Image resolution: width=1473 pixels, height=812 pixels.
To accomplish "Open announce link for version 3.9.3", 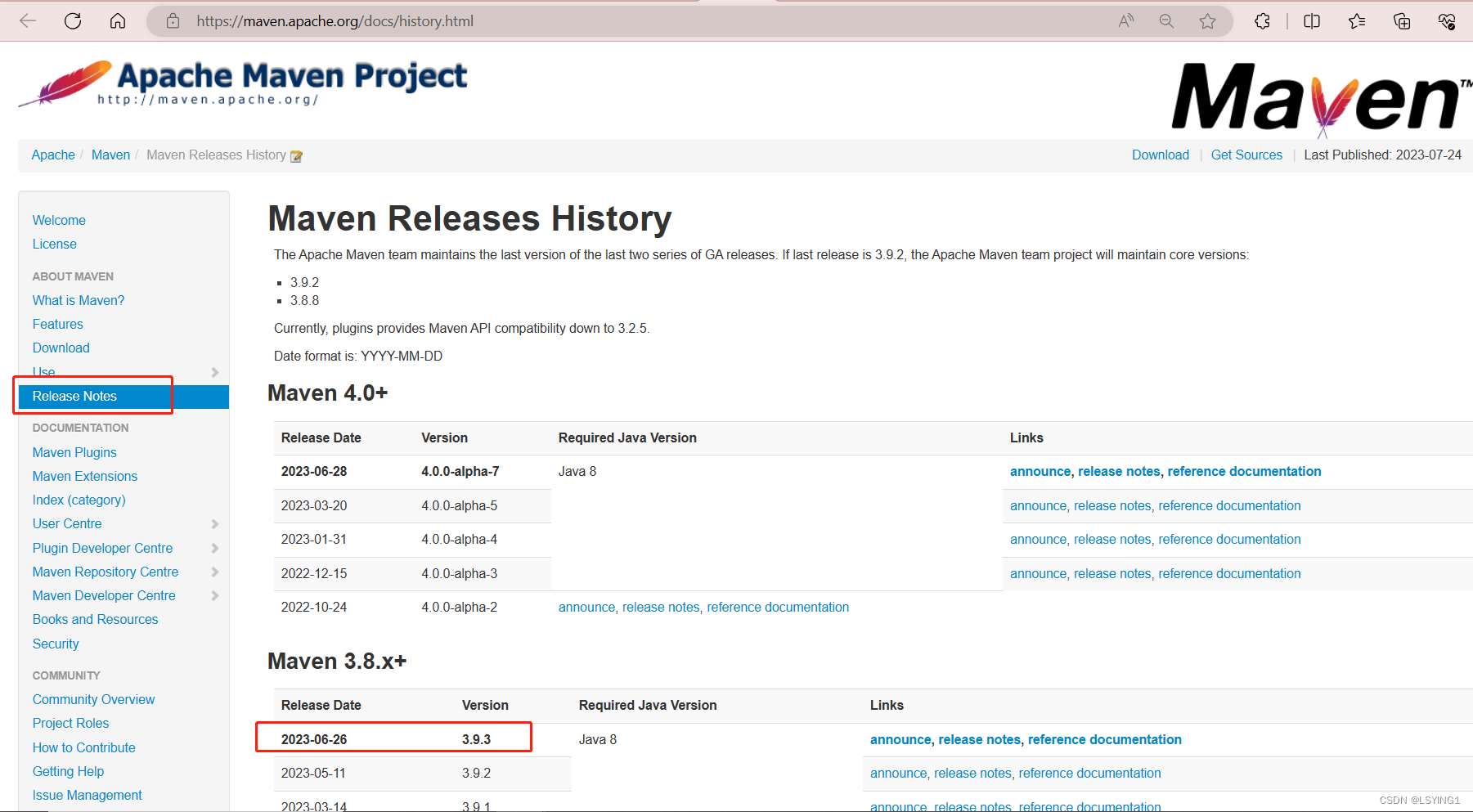I will [900, 739].
